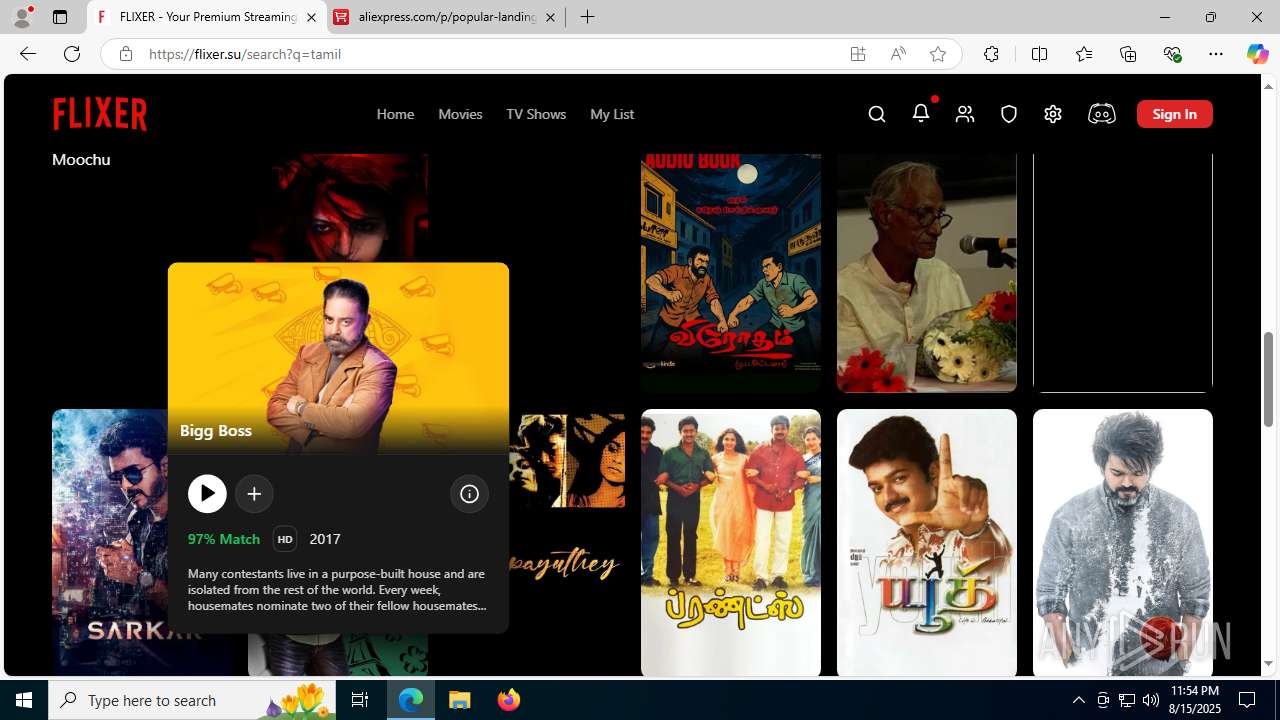The image size is (1280, 720).
Task: Click the Moochu title text
Action: click(81, 159)
